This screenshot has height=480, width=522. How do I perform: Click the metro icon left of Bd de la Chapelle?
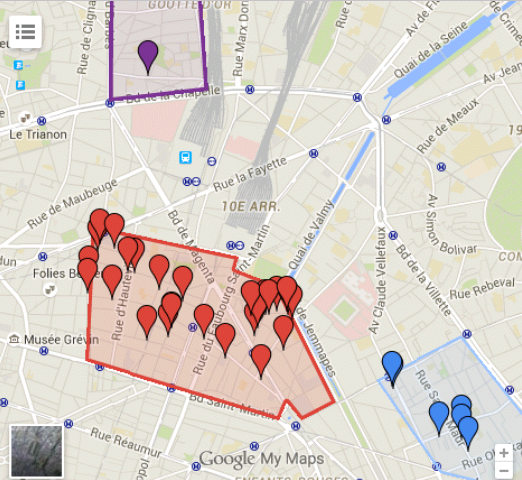tap(110, 103)
